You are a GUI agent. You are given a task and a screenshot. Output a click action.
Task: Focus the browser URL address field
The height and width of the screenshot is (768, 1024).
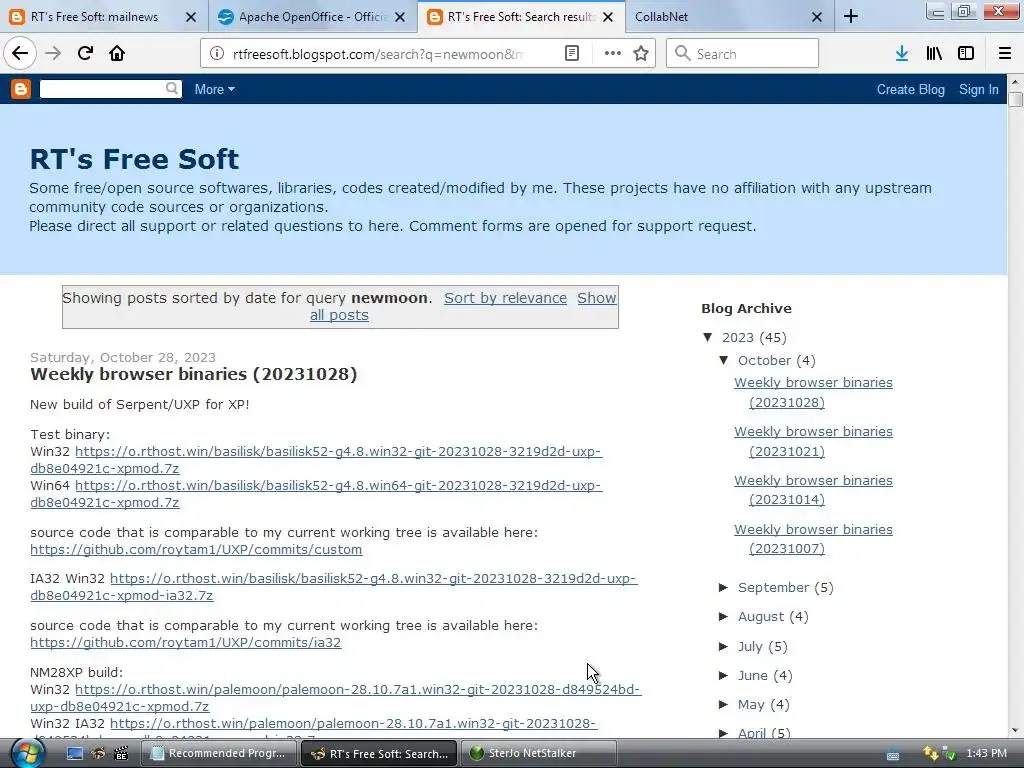[x=377, y=54]
